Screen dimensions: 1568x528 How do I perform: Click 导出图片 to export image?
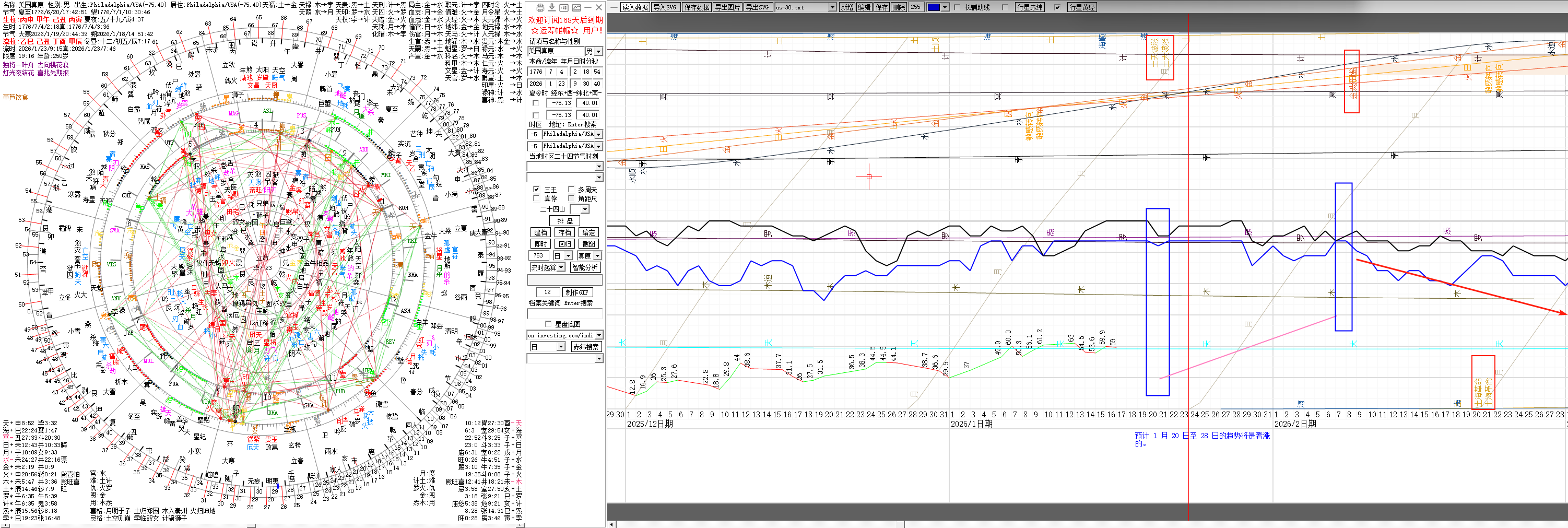[727, 7]
